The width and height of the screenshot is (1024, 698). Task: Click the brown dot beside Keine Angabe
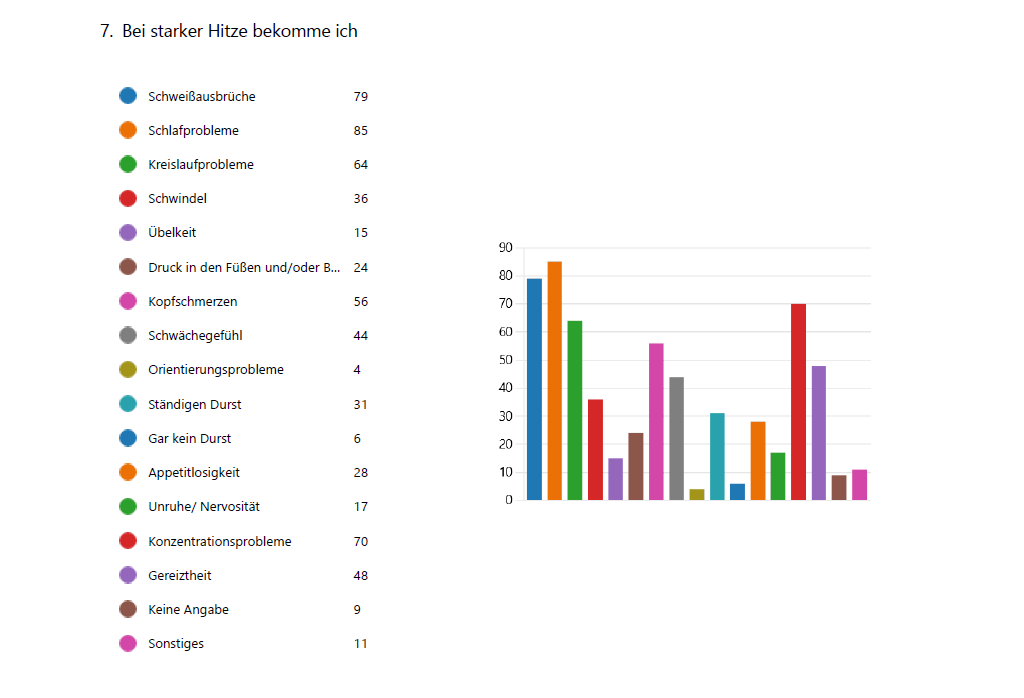pos(128,609)
